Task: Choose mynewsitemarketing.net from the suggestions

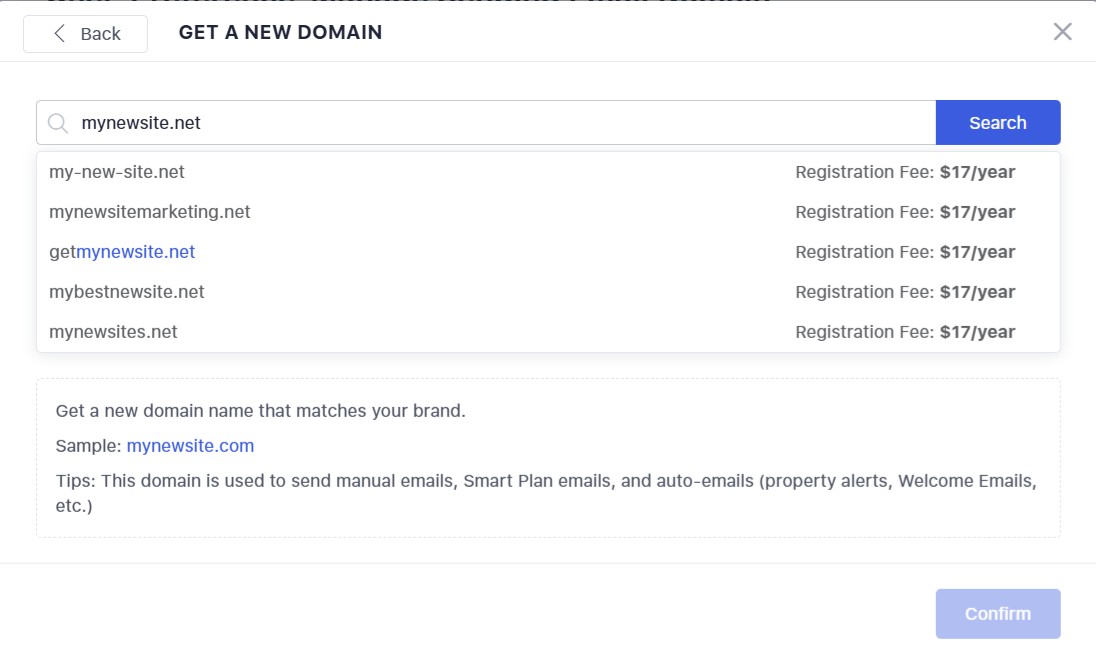Action: pos(150,212)
